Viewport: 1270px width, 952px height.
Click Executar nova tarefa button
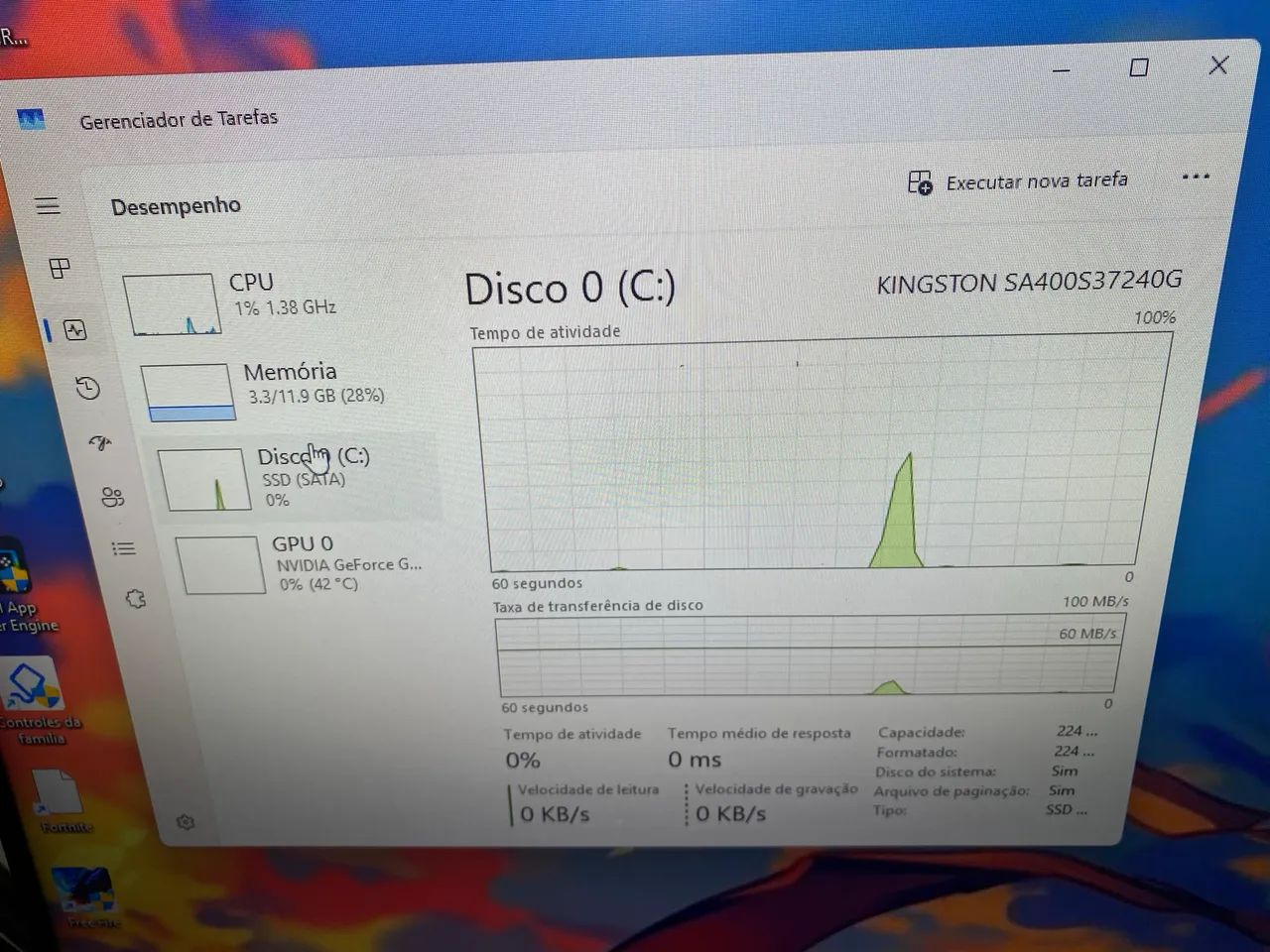[x=1018, y=181]
